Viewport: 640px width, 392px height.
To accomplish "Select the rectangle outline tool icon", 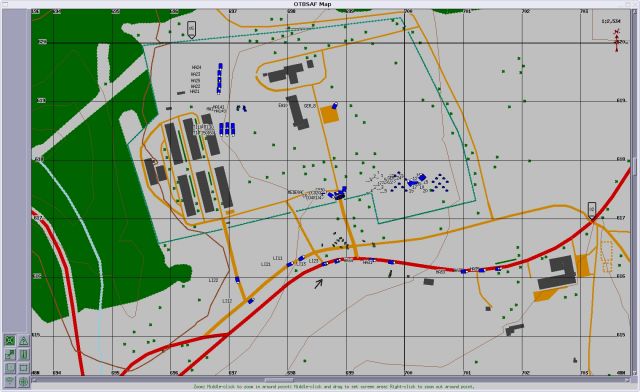I will coord(24,368).
